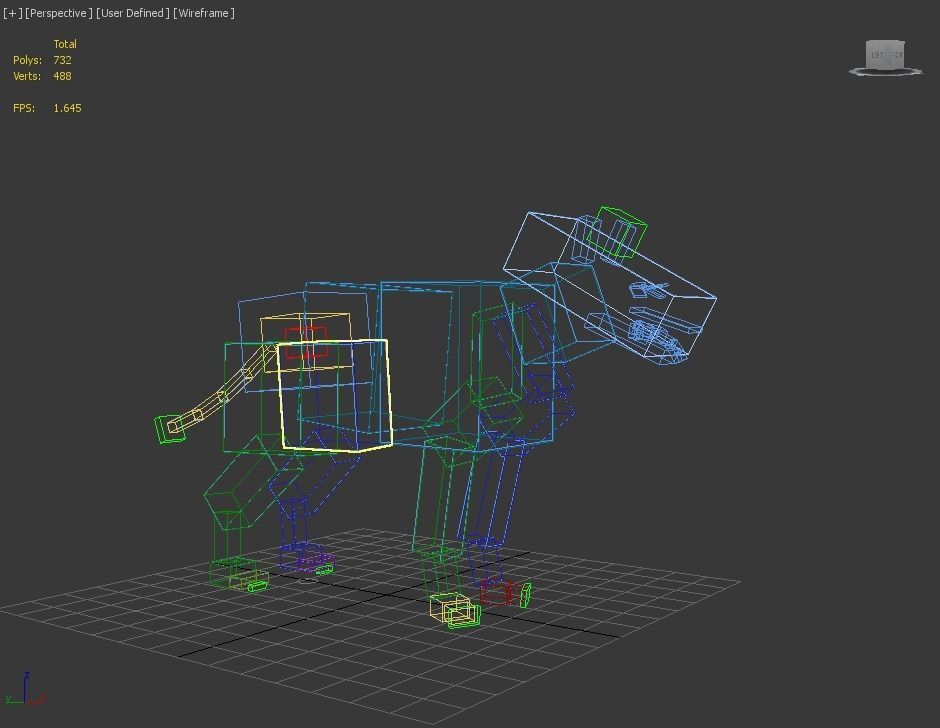This screenshot has width=940, height=728.
Task: Click the Total statistics heading
Action: click(65, 44)
